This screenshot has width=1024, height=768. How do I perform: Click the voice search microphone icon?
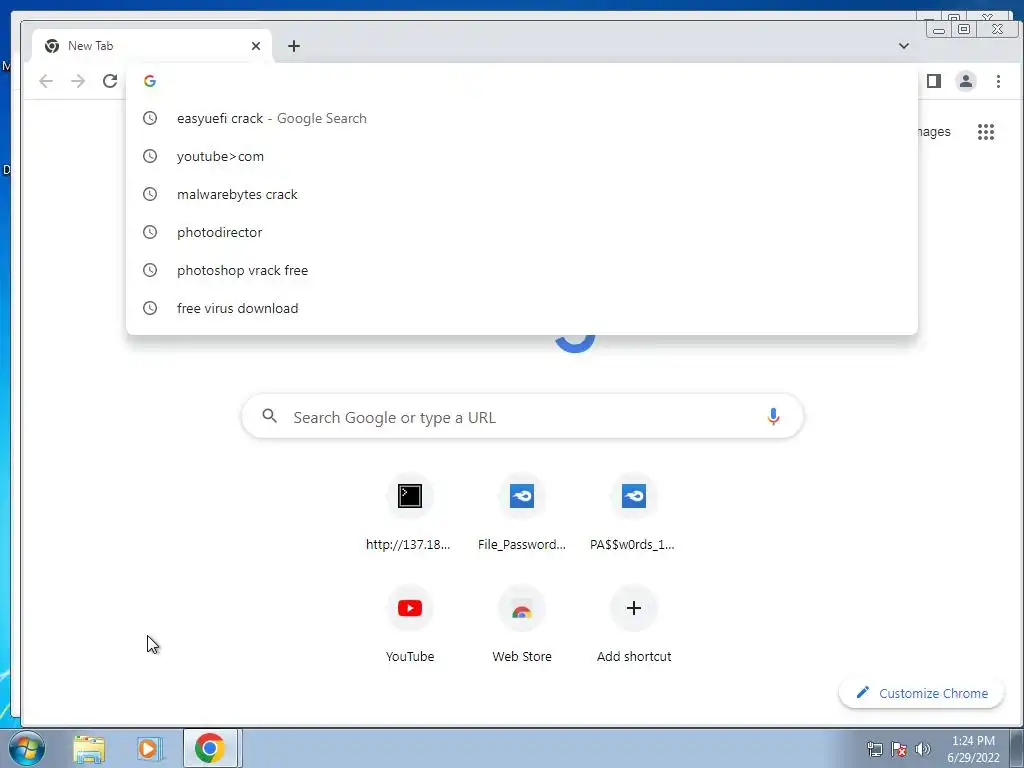773,417
